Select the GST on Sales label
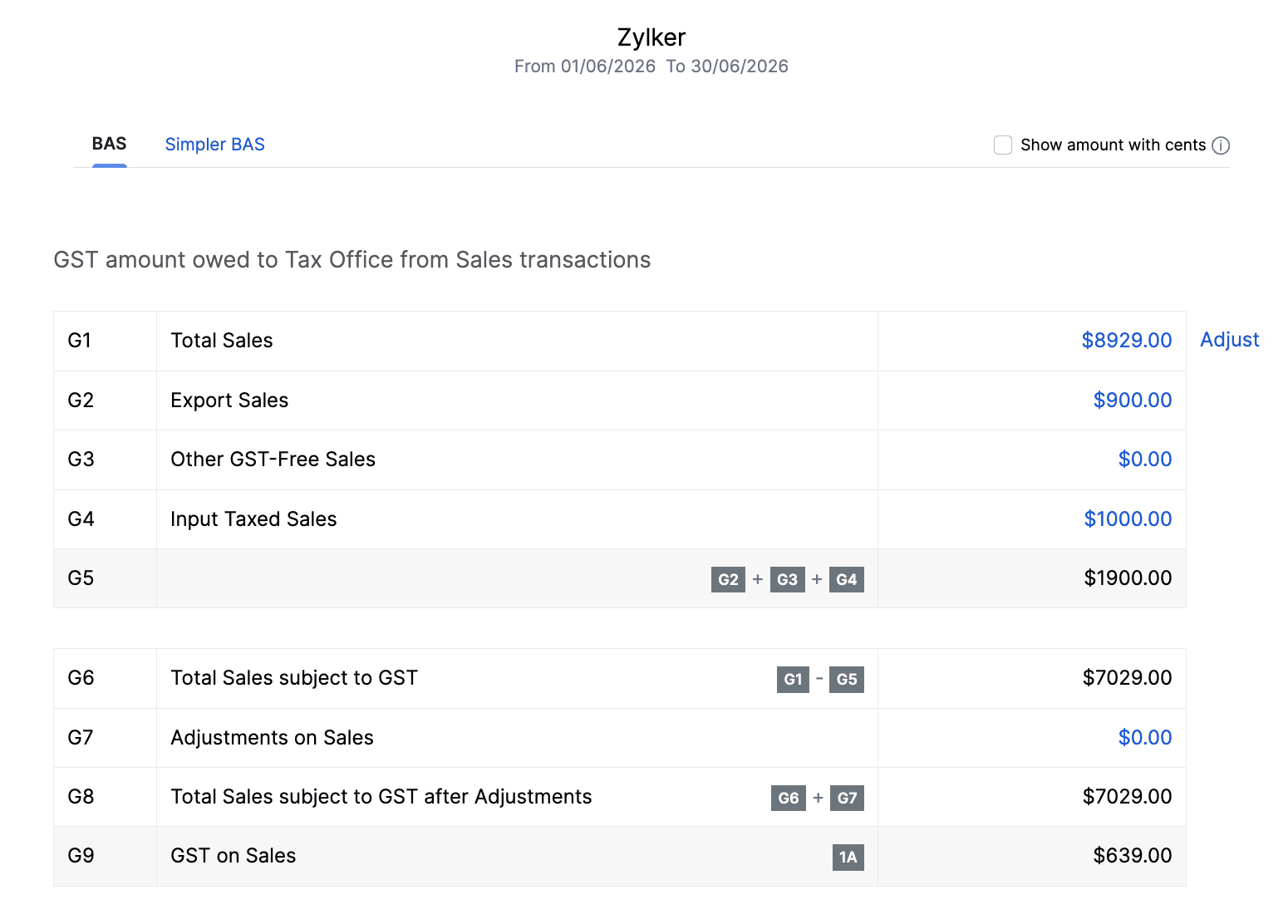 coord(234,856)
